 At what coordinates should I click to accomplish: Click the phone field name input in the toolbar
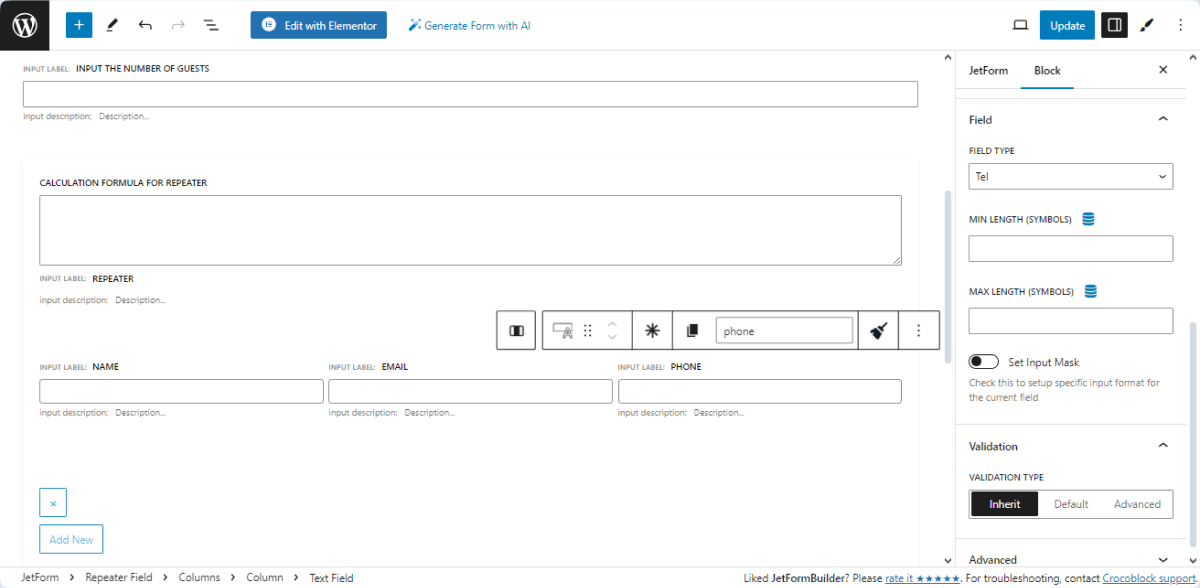click(784, 329)
